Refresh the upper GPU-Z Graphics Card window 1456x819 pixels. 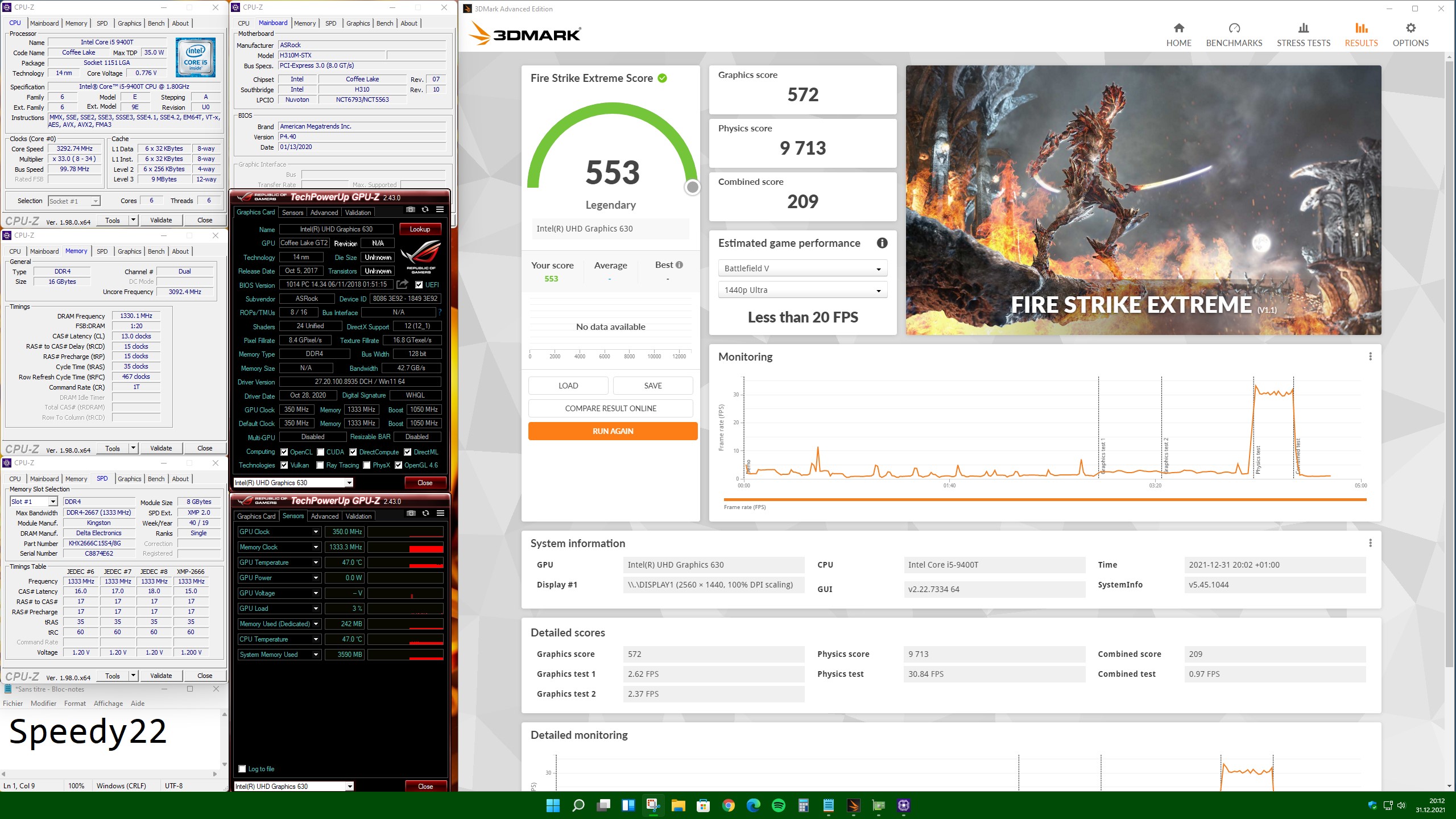click(425, 210)
